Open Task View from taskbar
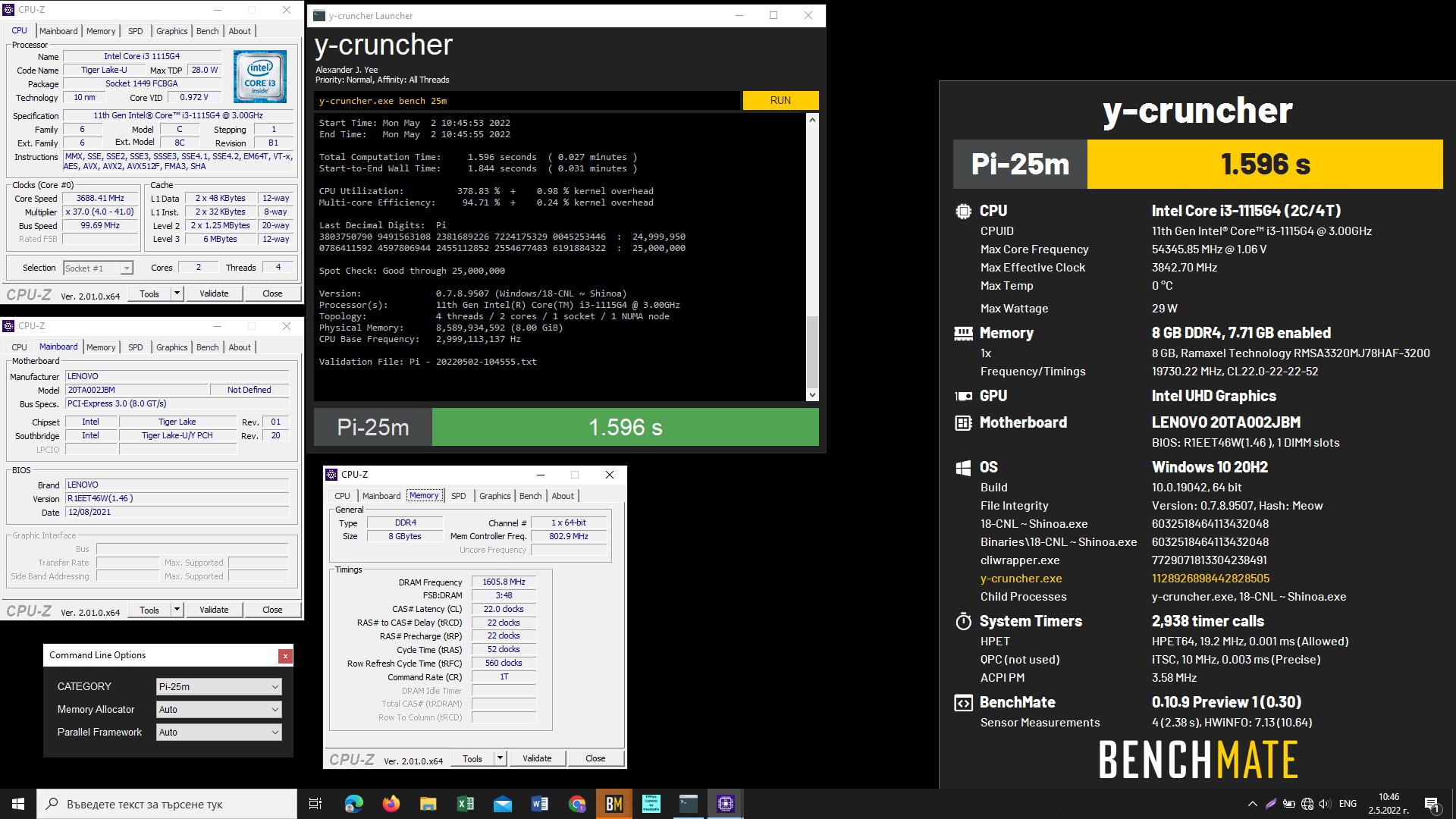1456x819 pixels. point(315,804)
